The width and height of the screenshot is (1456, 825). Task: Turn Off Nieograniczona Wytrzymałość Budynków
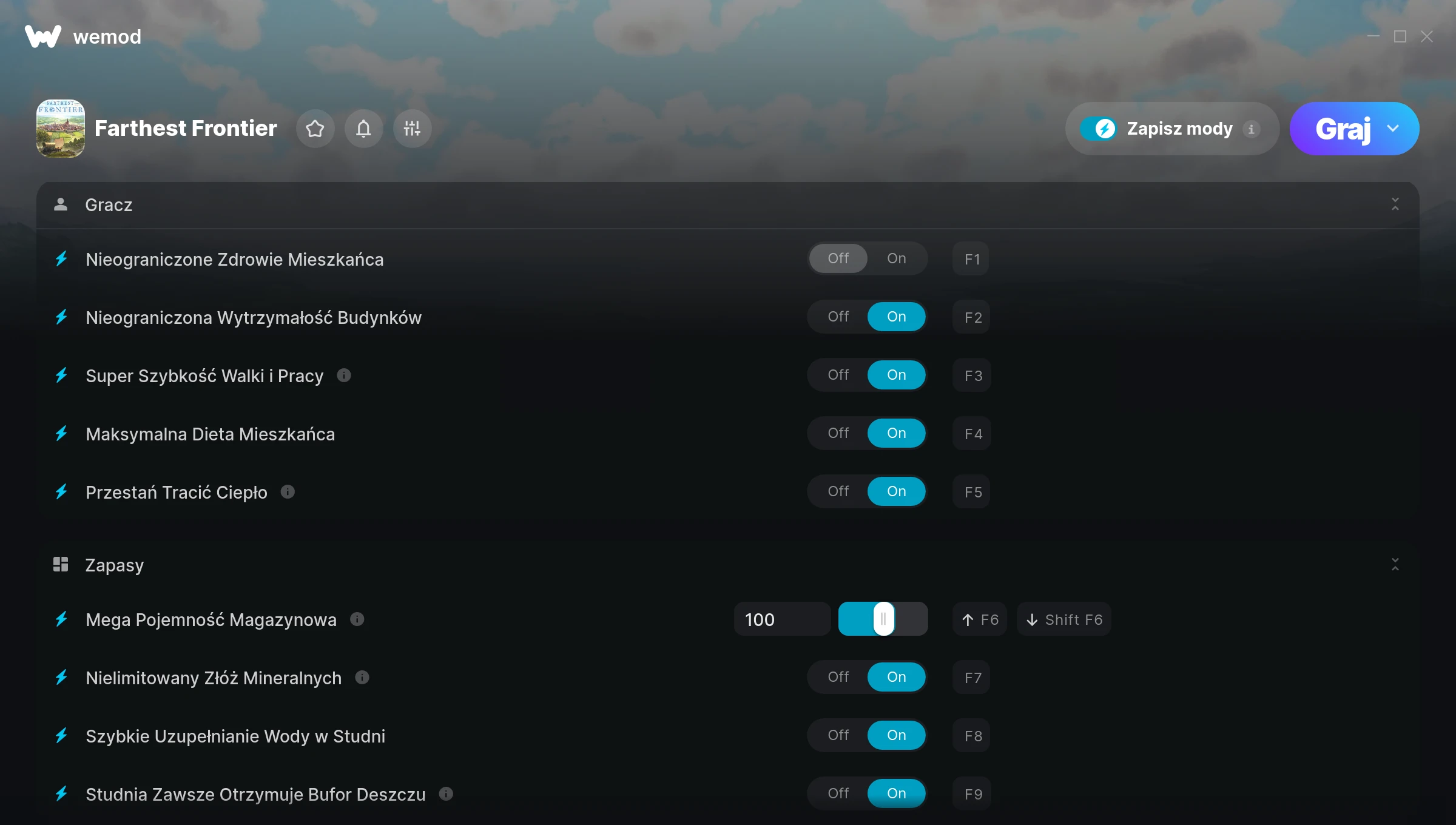click(x=838, y=317)
